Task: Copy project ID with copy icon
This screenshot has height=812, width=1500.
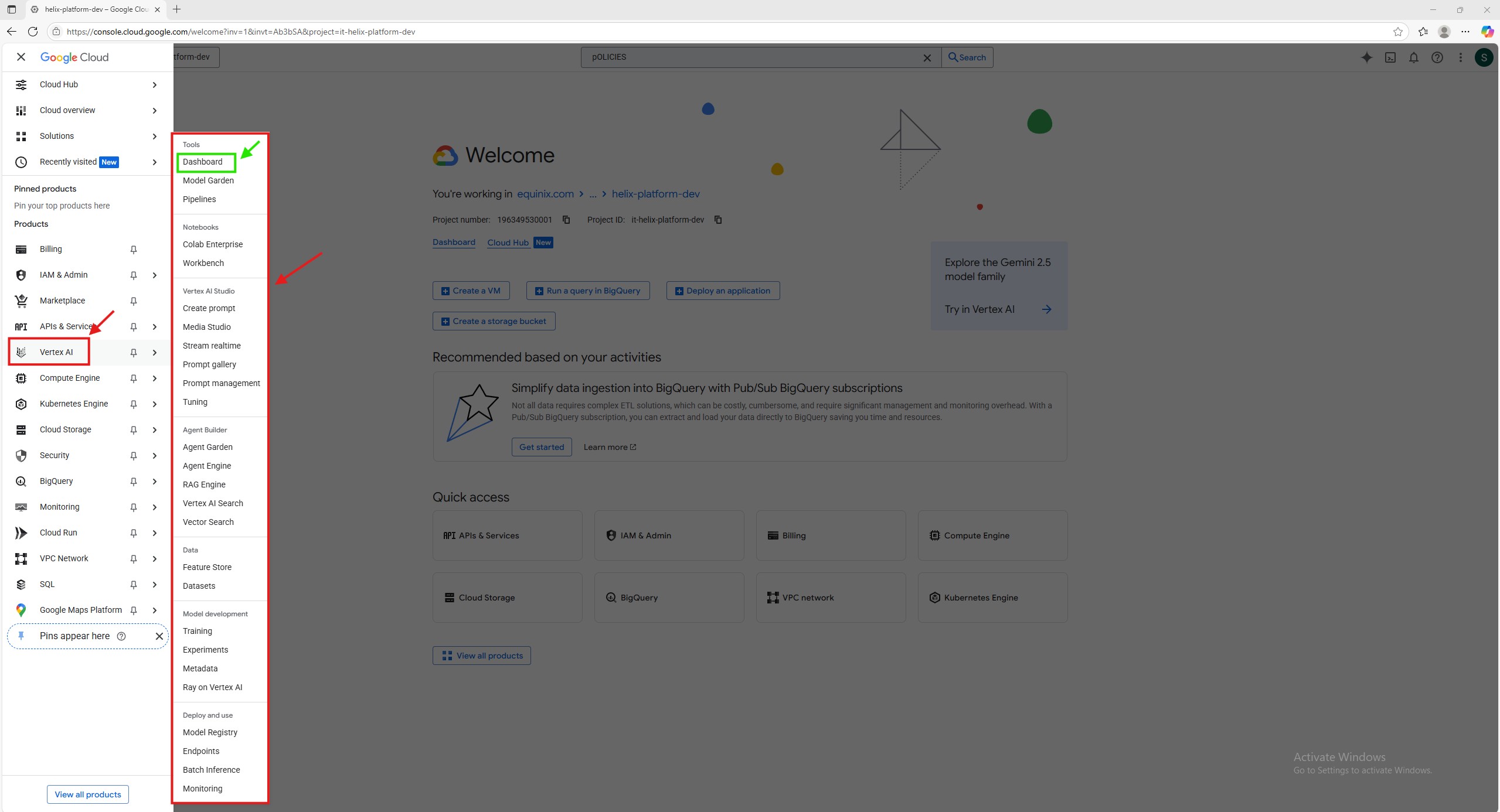Action: coord(718,220)
